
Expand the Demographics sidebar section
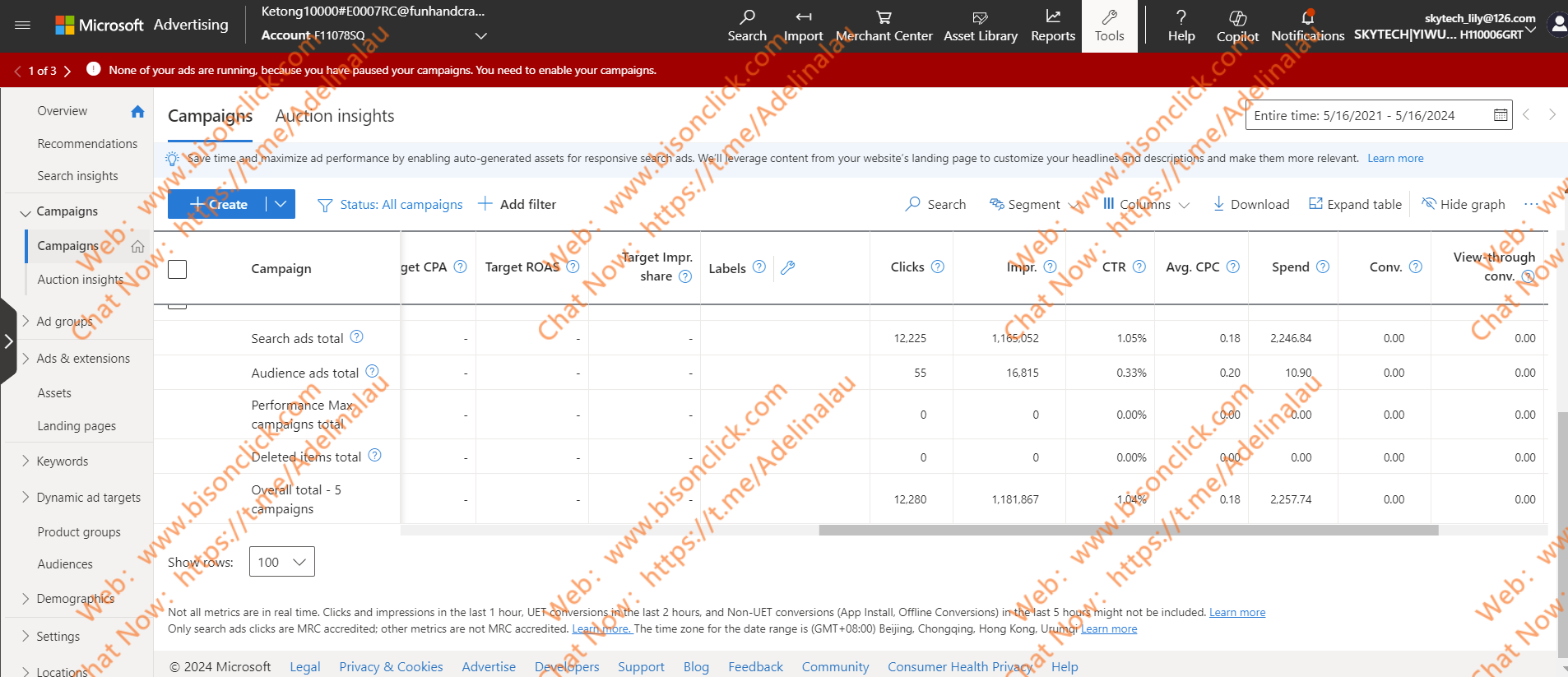(x=26, y=598)
